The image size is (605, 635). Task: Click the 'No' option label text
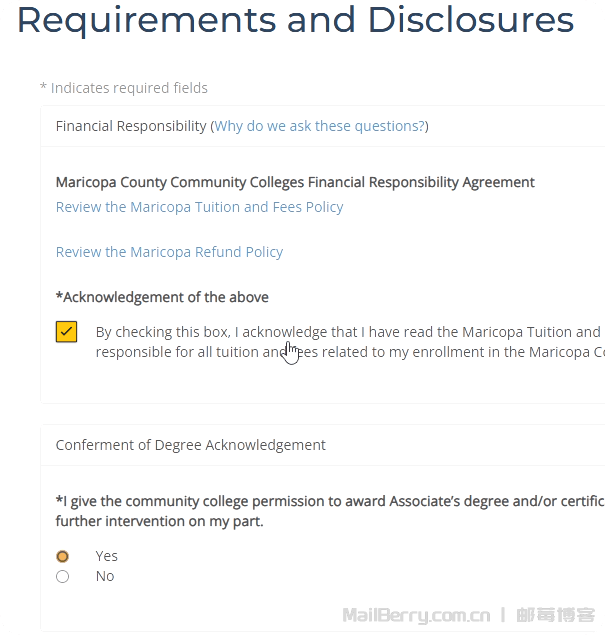coord(104,576)
